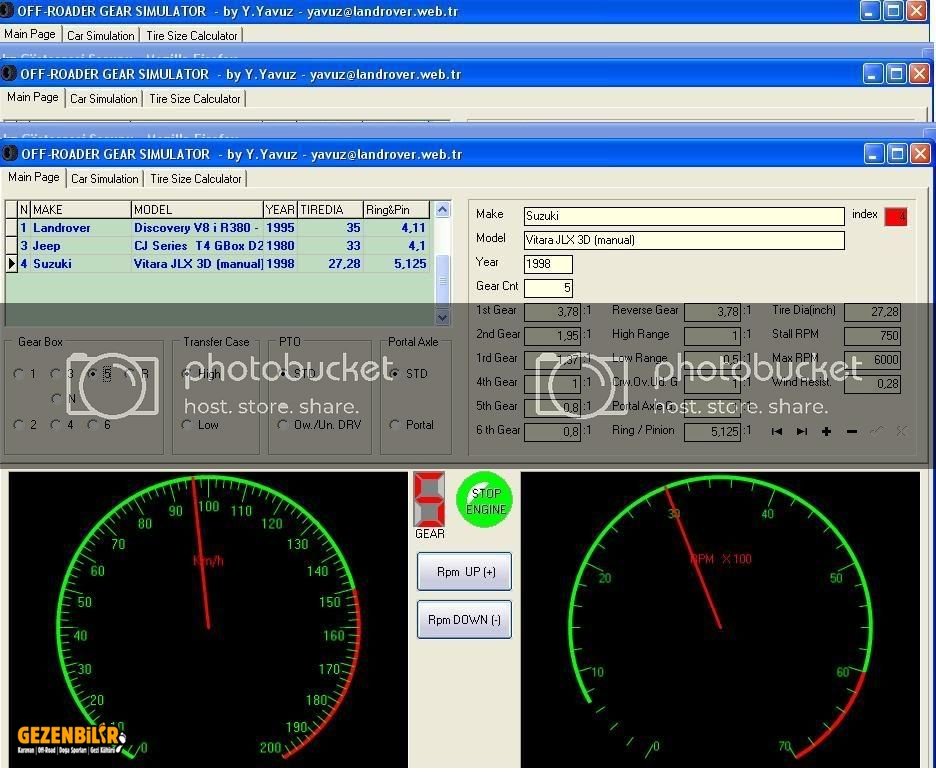Click the Reverse Gear ratio field
The image size is (936, 772).
tap(712, 312)
